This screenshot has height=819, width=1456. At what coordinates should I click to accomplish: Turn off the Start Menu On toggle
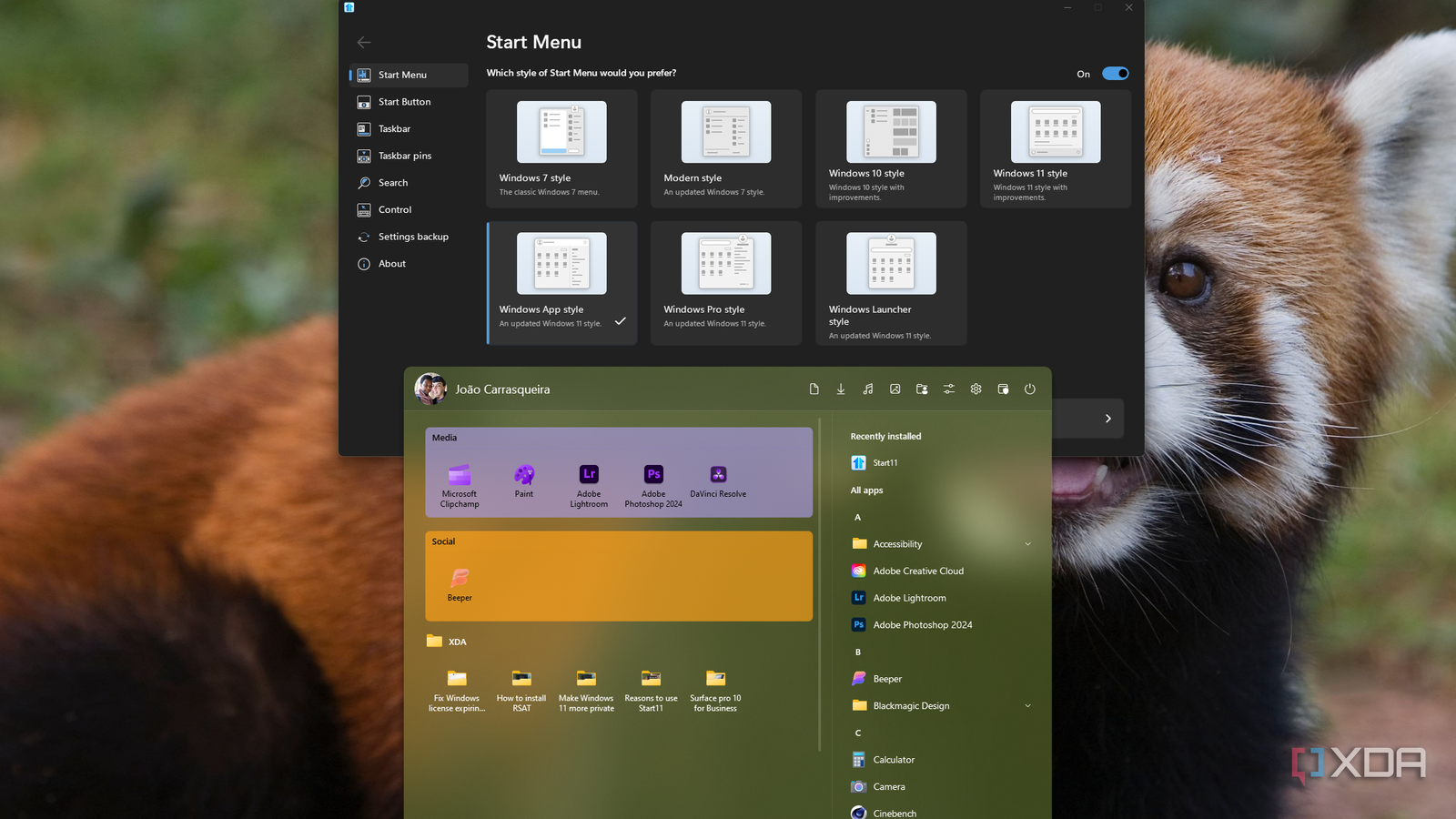point(1115,74)
